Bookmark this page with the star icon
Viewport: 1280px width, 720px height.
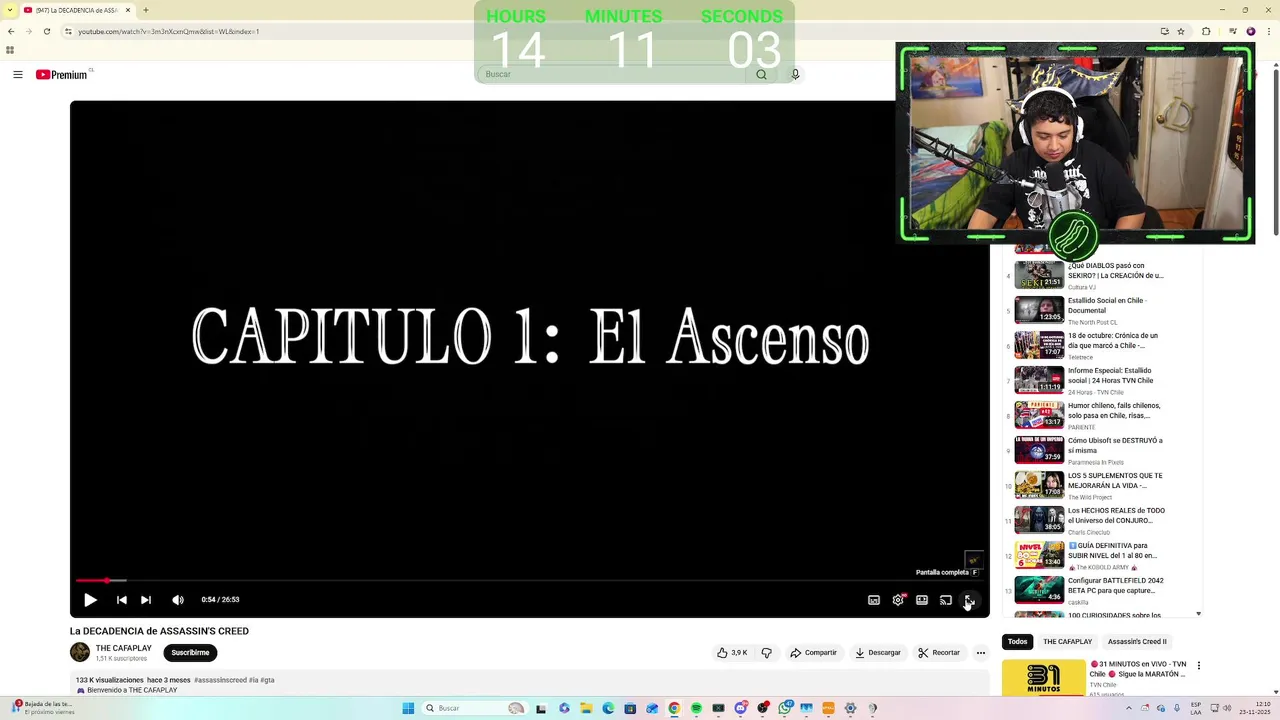pos(1181,31)
